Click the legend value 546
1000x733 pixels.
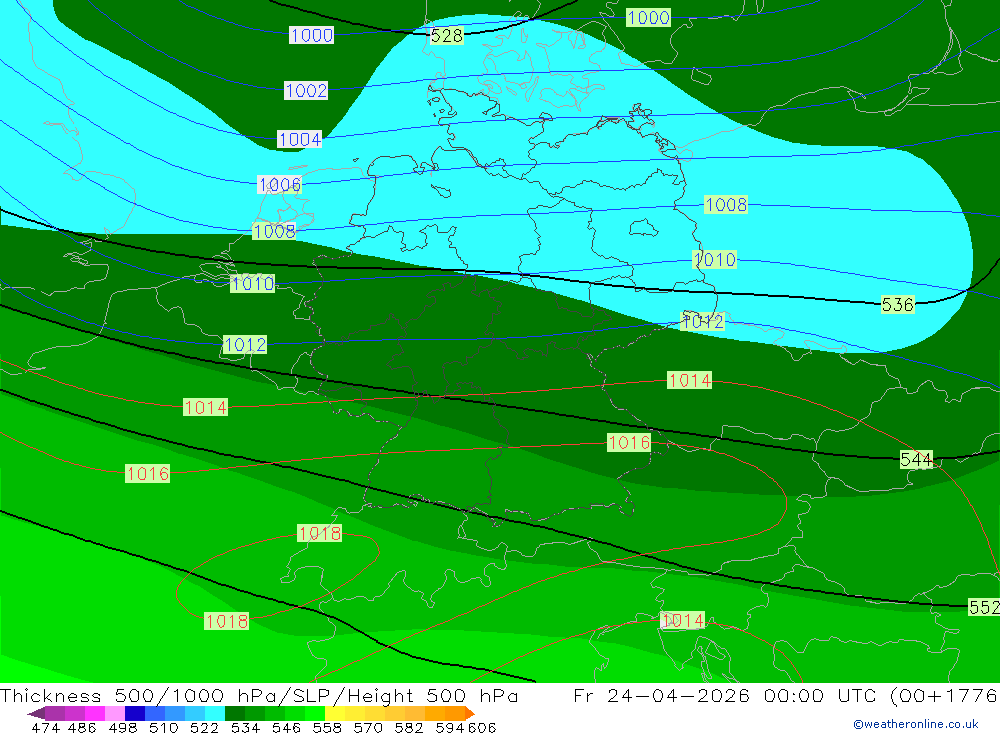(286, 728)
